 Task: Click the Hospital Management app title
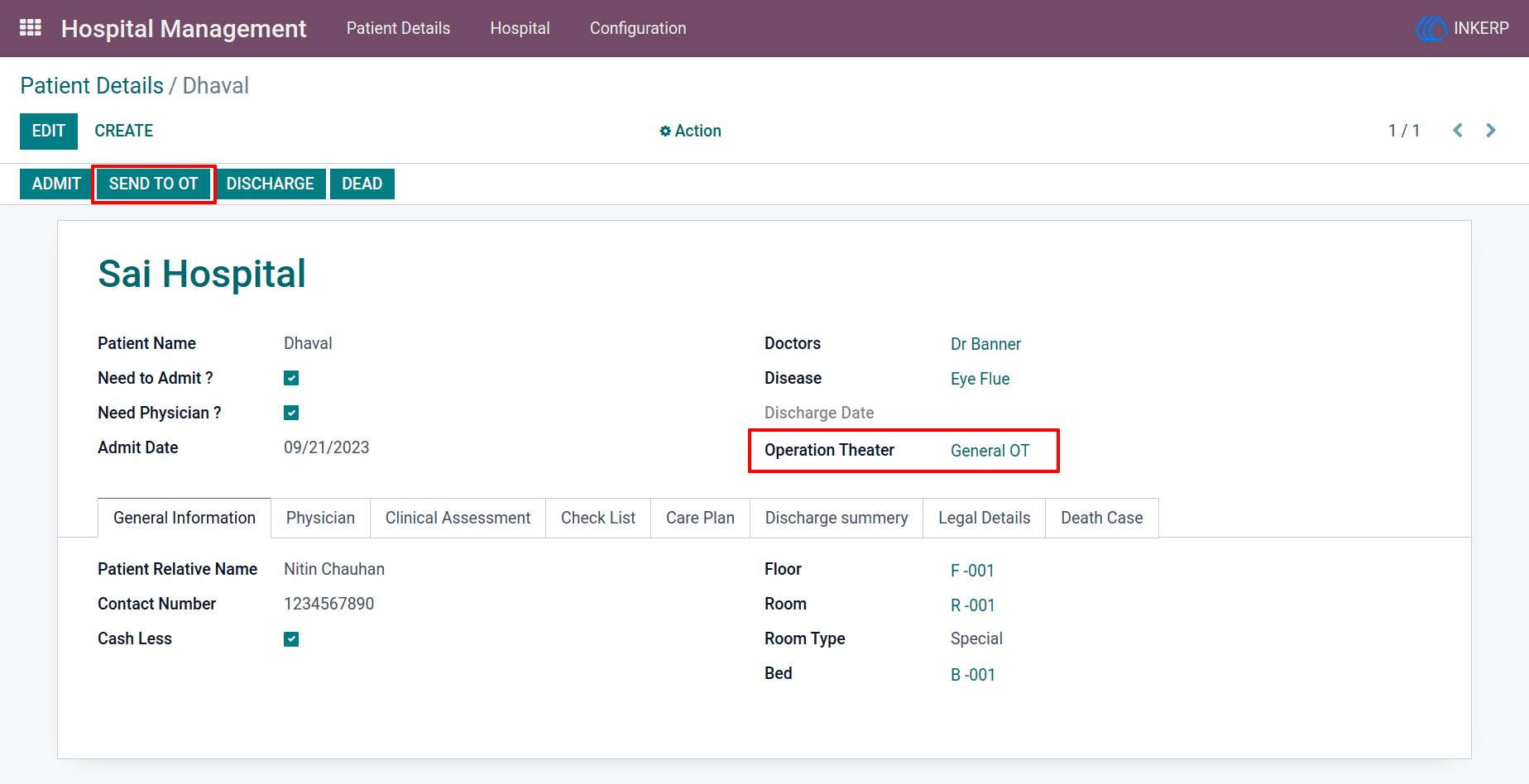tap(184, 29)
